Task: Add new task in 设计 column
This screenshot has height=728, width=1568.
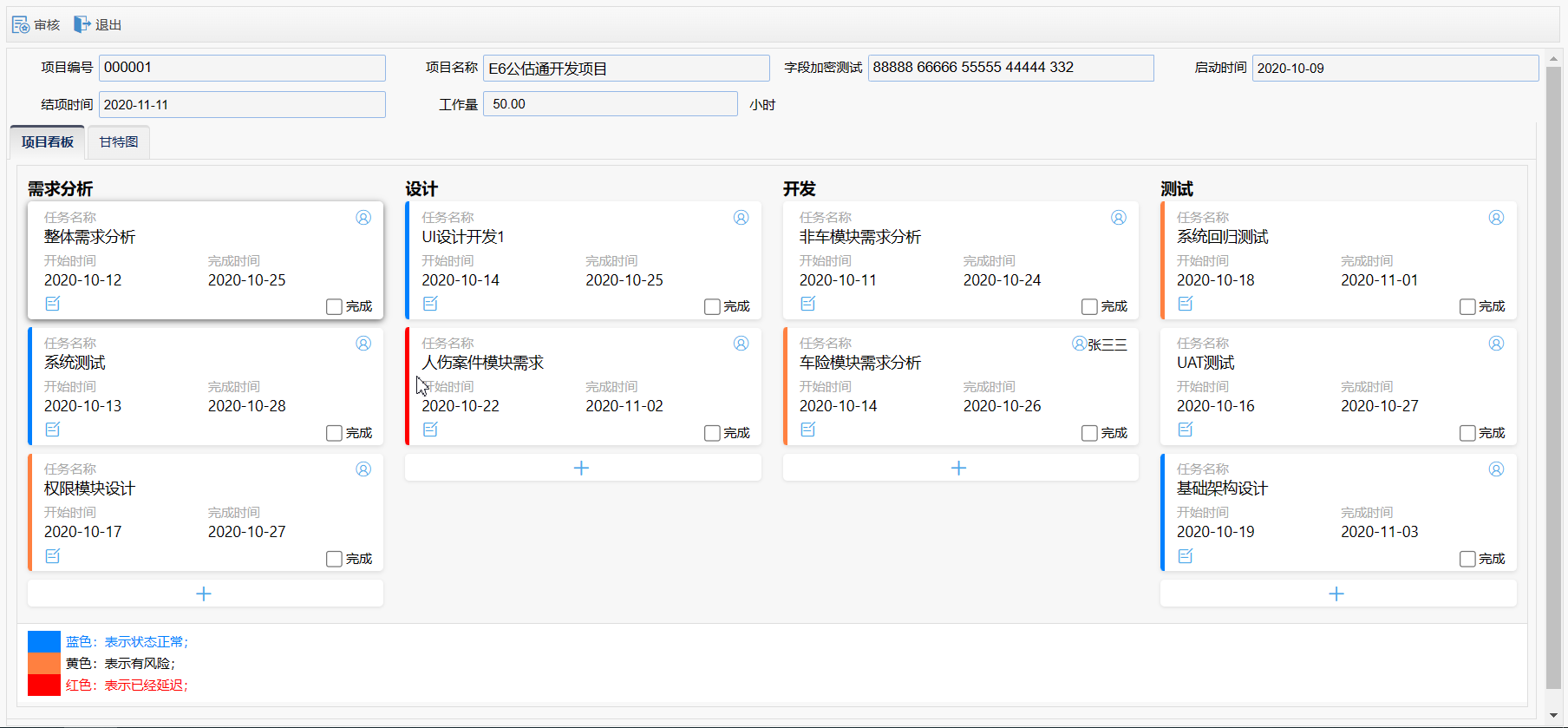Action: (x=582, y=468)
